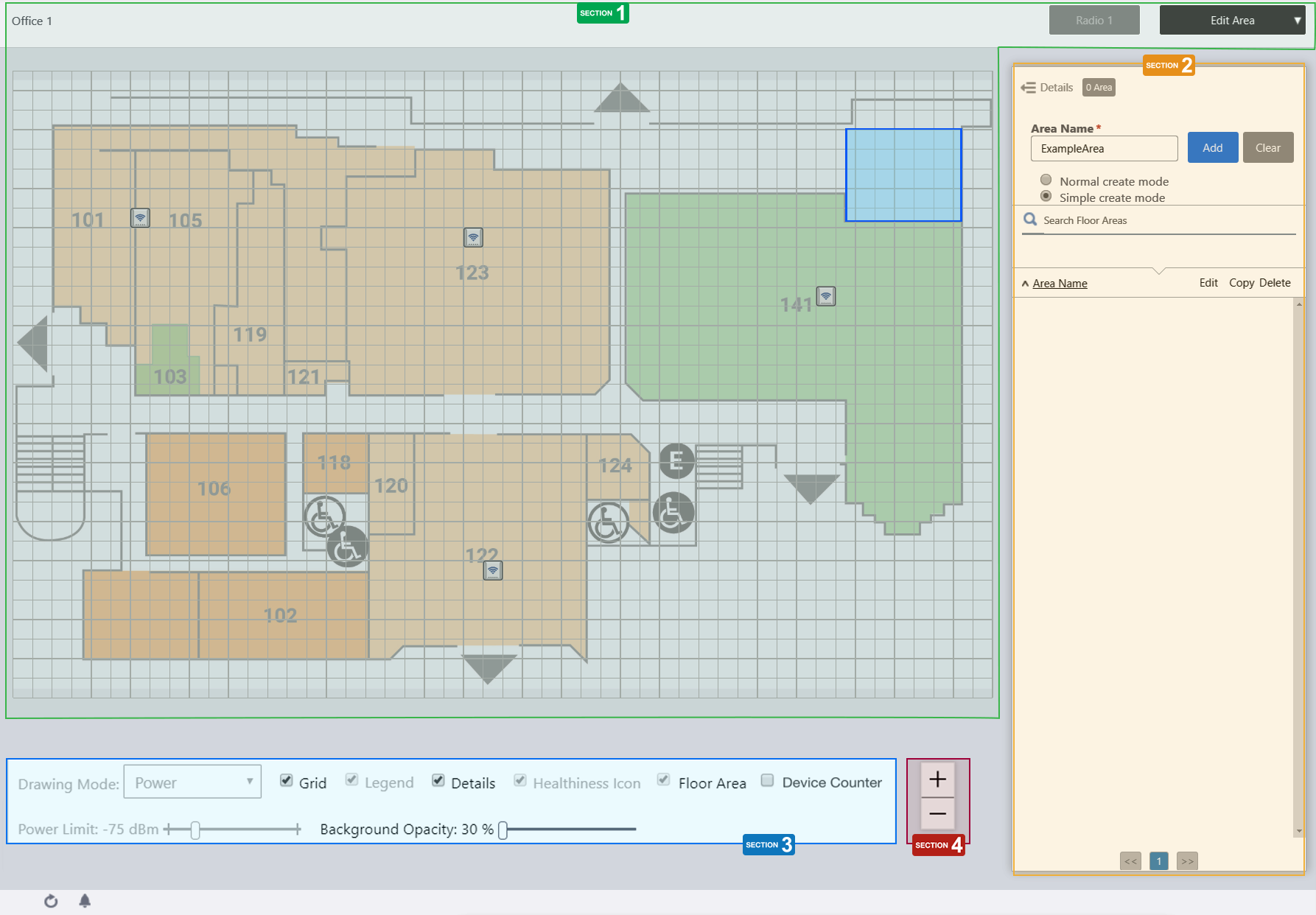The width and height of the screenshot is (1316, 915).
Task: Open the Drawing Mode Power dropdown
Action: (192, 782)
